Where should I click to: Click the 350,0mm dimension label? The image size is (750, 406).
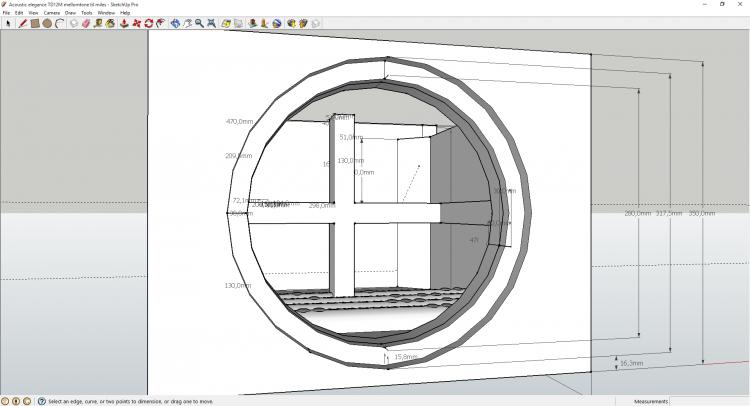703,213
